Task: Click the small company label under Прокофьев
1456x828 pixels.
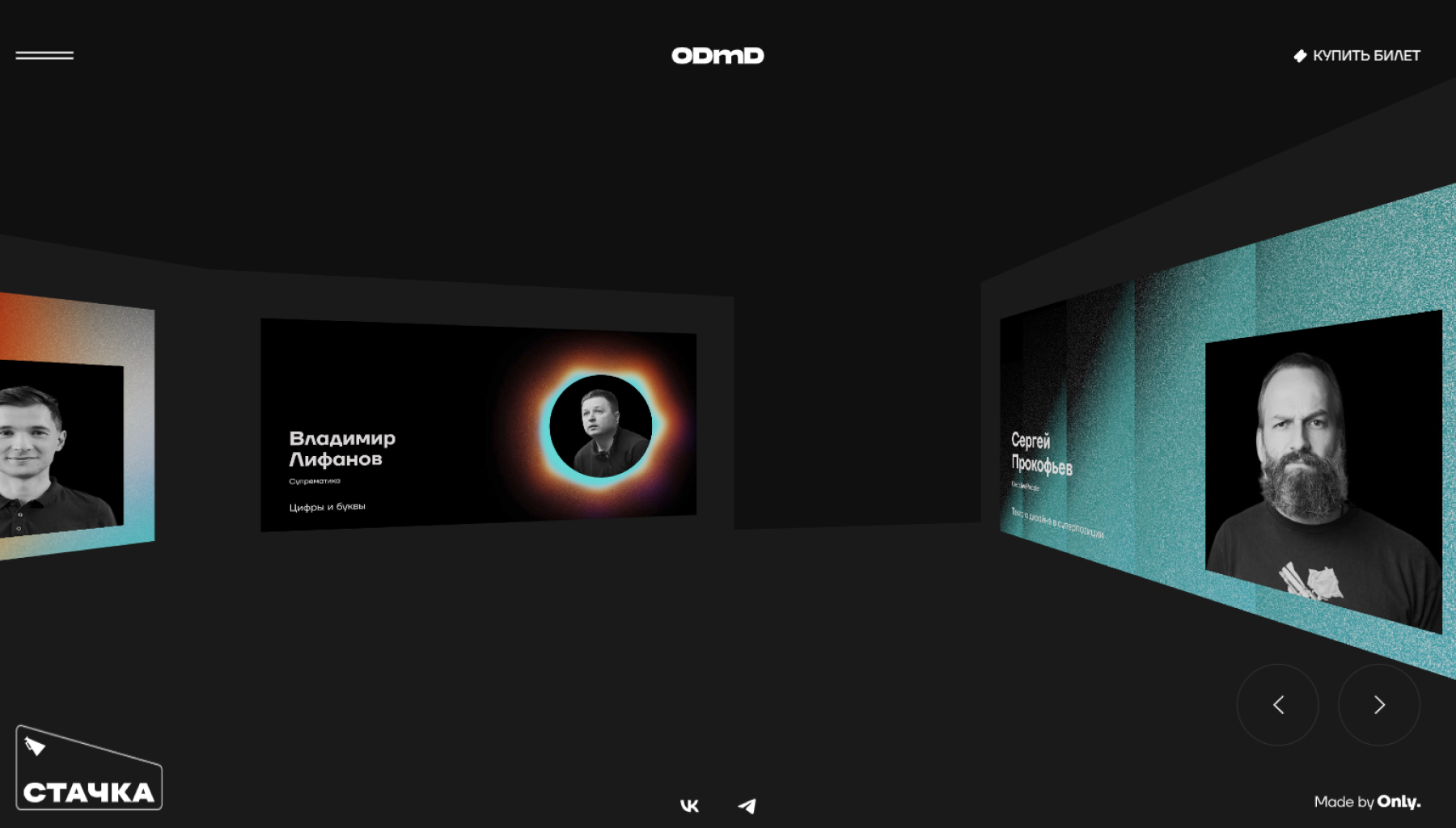Action: [1025, 486]
